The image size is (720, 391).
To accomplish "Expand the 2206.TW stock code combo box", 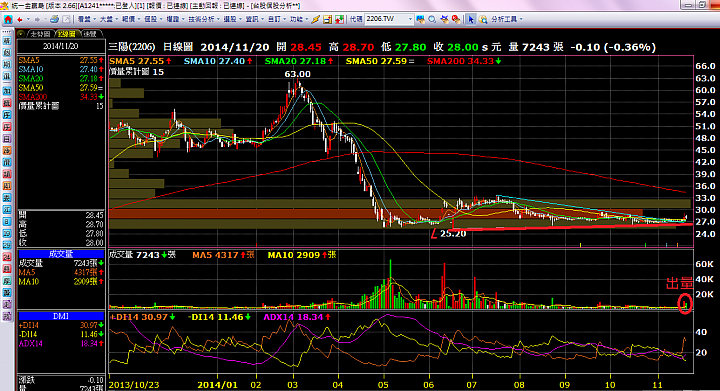I will tap(410, 19).
